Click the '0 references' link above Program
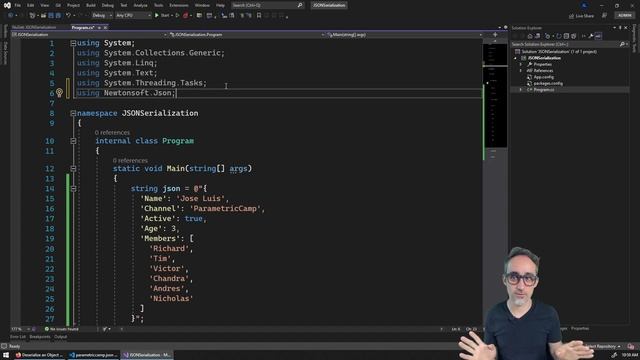The height and width of the screenshot is (360, 640). (112, 133)
